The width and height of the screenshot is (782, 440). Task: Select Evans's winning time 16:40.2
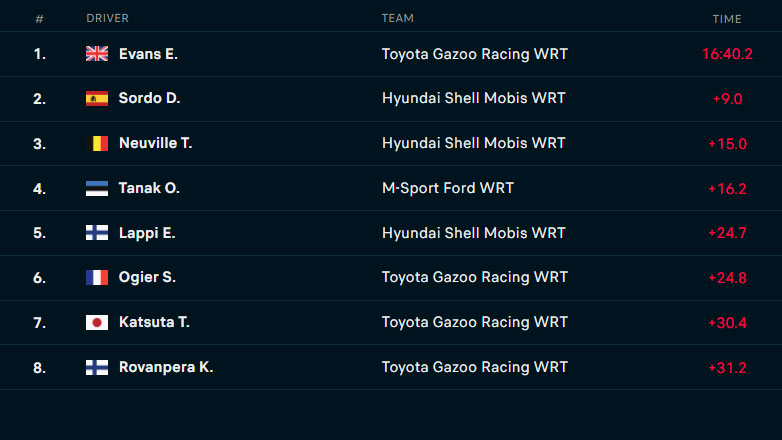coord(727,54)
